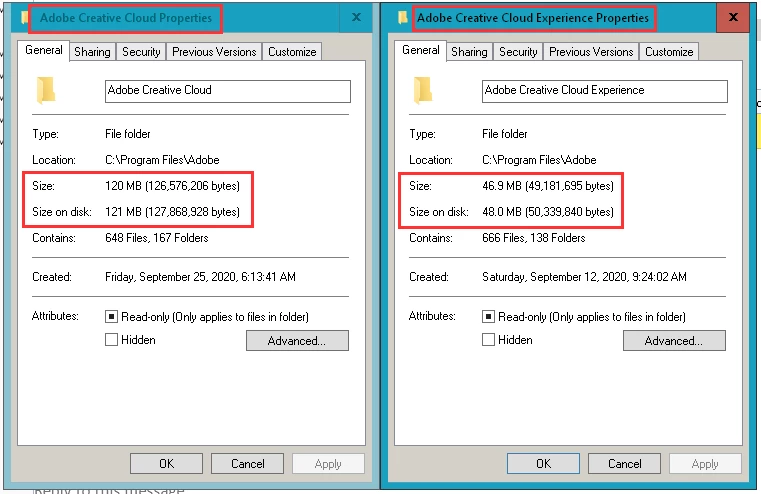Image resolution: width=761 pixels, height=494 pixels.
Task: Click the 'Adobe Creative Cloud' folder name field
Action: click(x=228, y=91)
